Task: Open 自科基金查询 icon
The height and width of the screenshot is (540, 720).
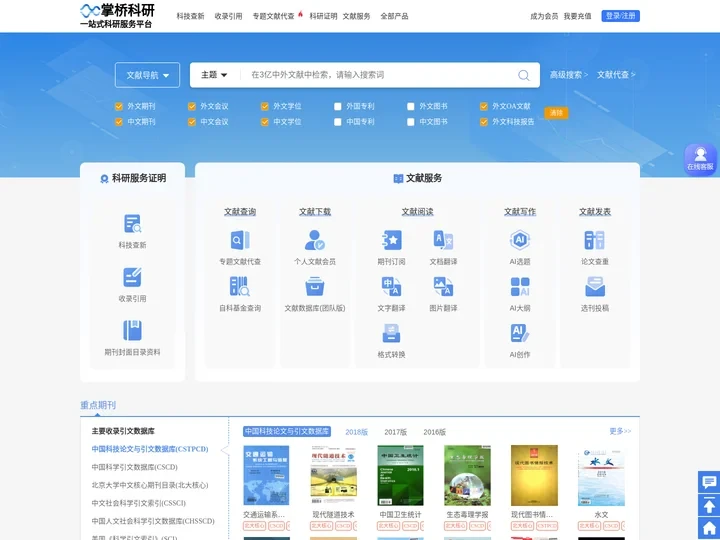Action: 240,286
